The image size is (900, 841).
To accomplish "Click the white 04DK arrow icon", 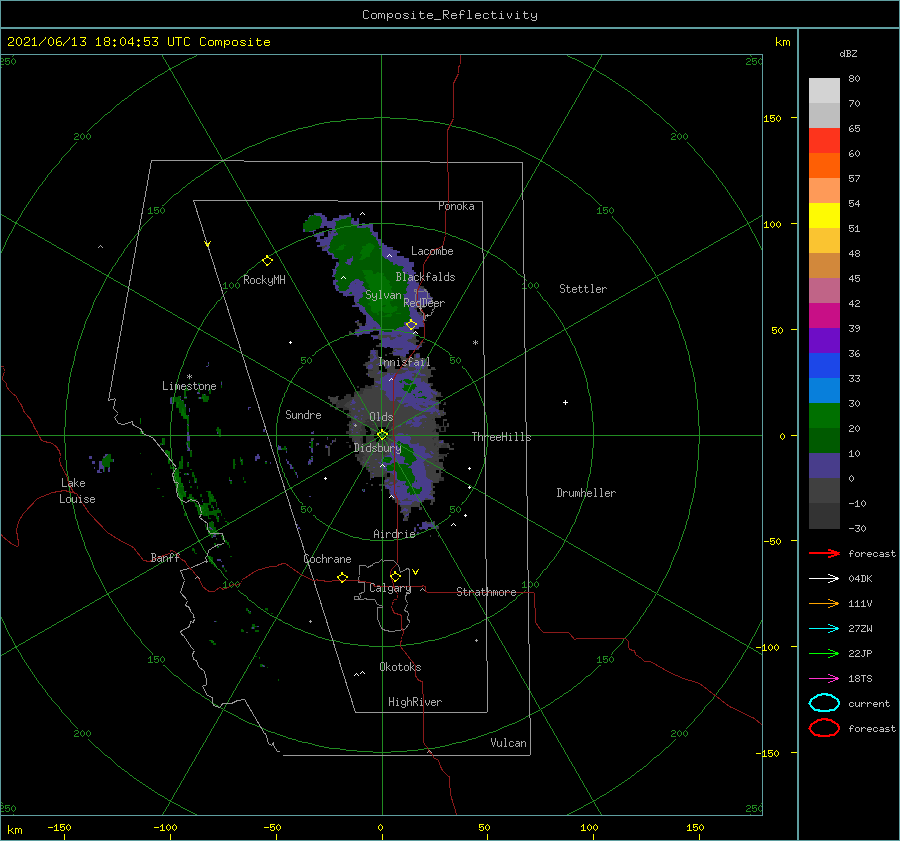I will [x=824, y=578].
